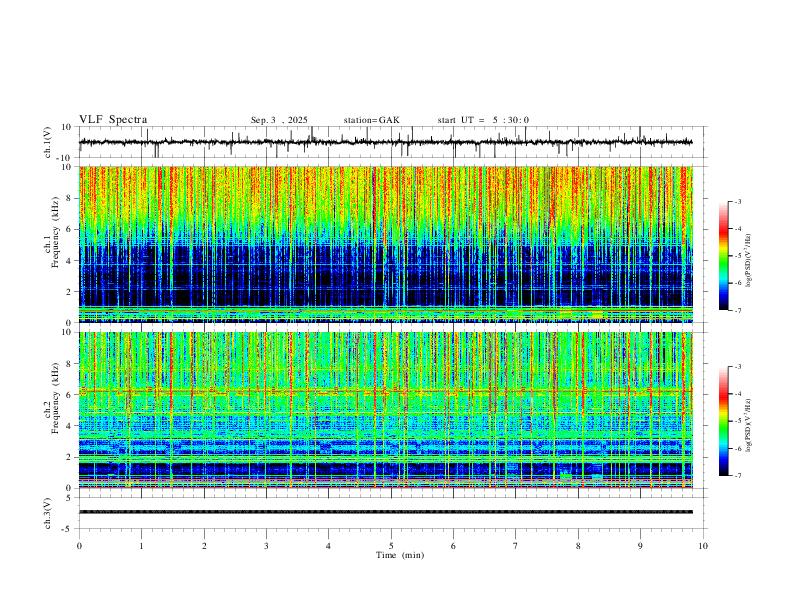Click the "9" tick on the Time axis
This screenshot has height=612, width=792.
[x=640, y=546]
